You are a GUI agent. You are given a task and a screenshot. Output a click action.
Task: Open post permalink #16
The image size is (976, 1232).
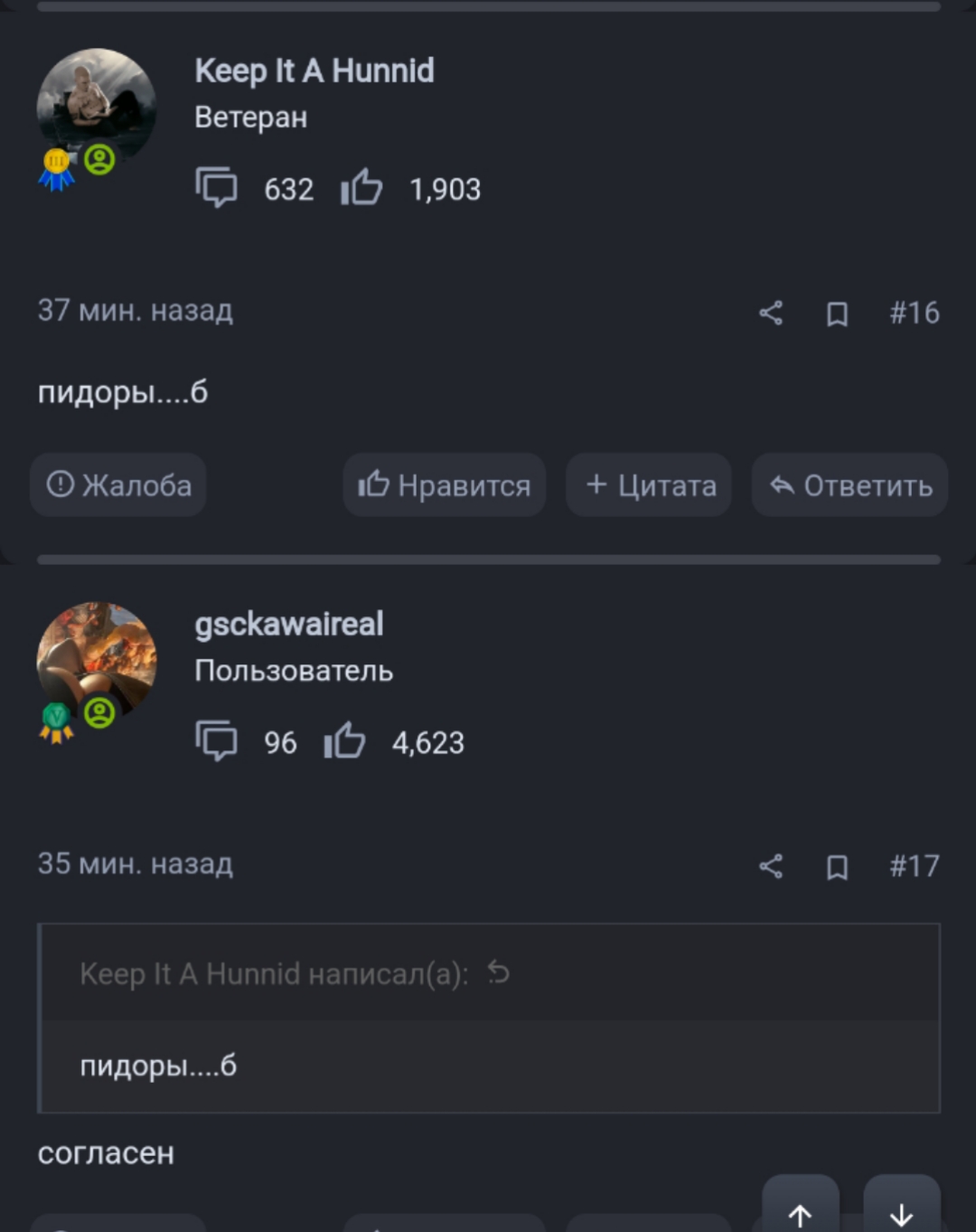915,313
